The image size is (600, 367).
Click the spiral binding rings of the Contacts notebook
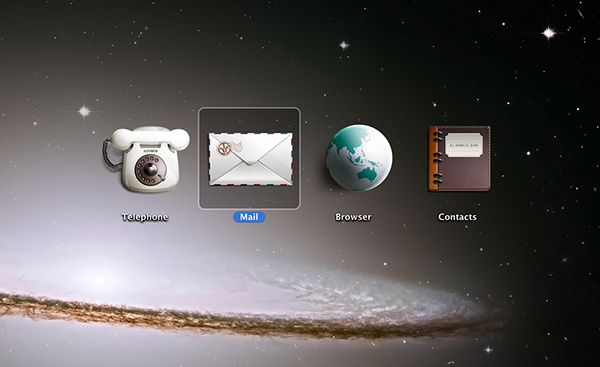[437, 157]
